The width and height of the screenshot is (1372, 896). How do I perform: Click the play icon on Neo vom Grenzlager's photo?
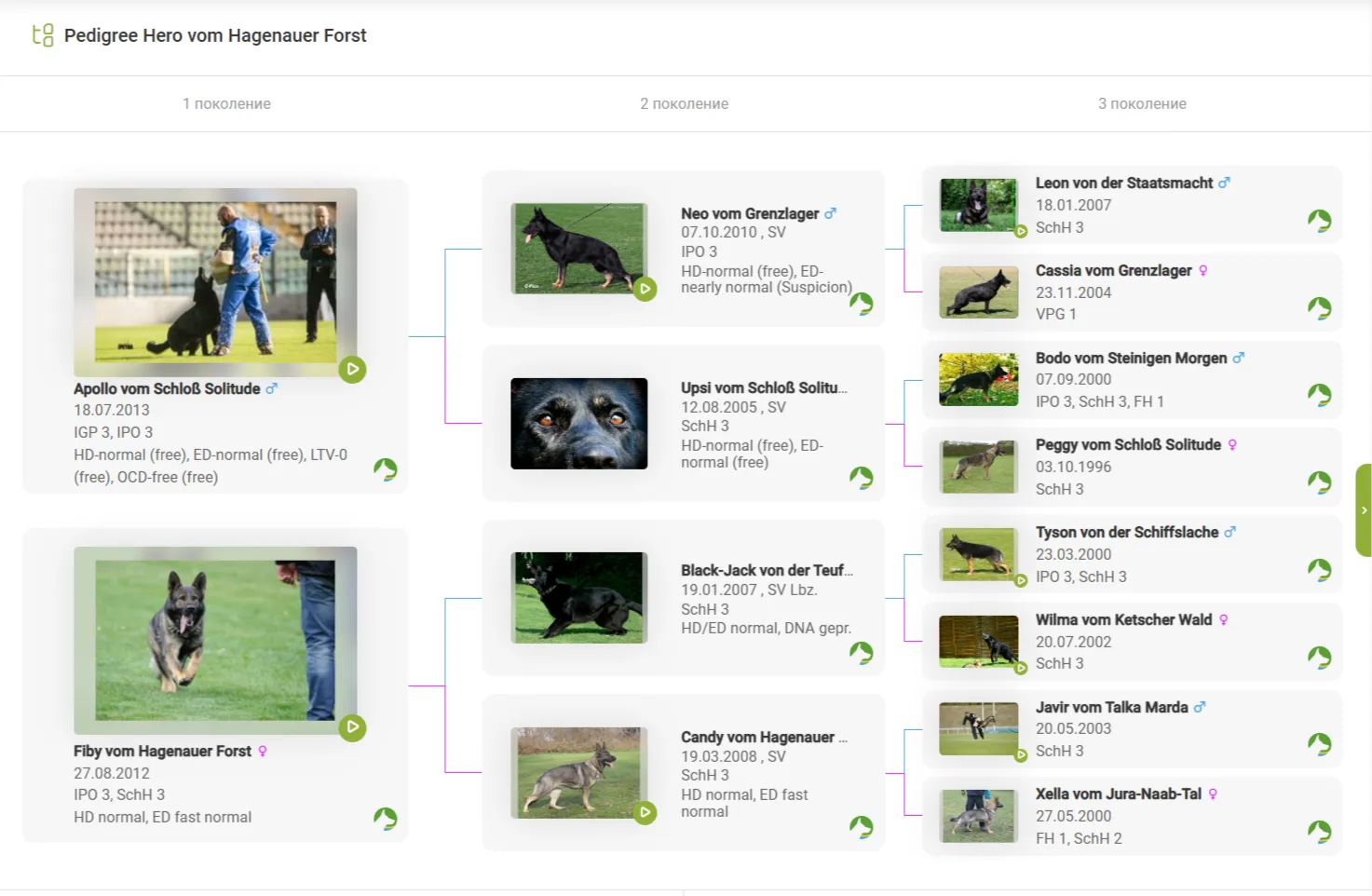pos(645,289)
